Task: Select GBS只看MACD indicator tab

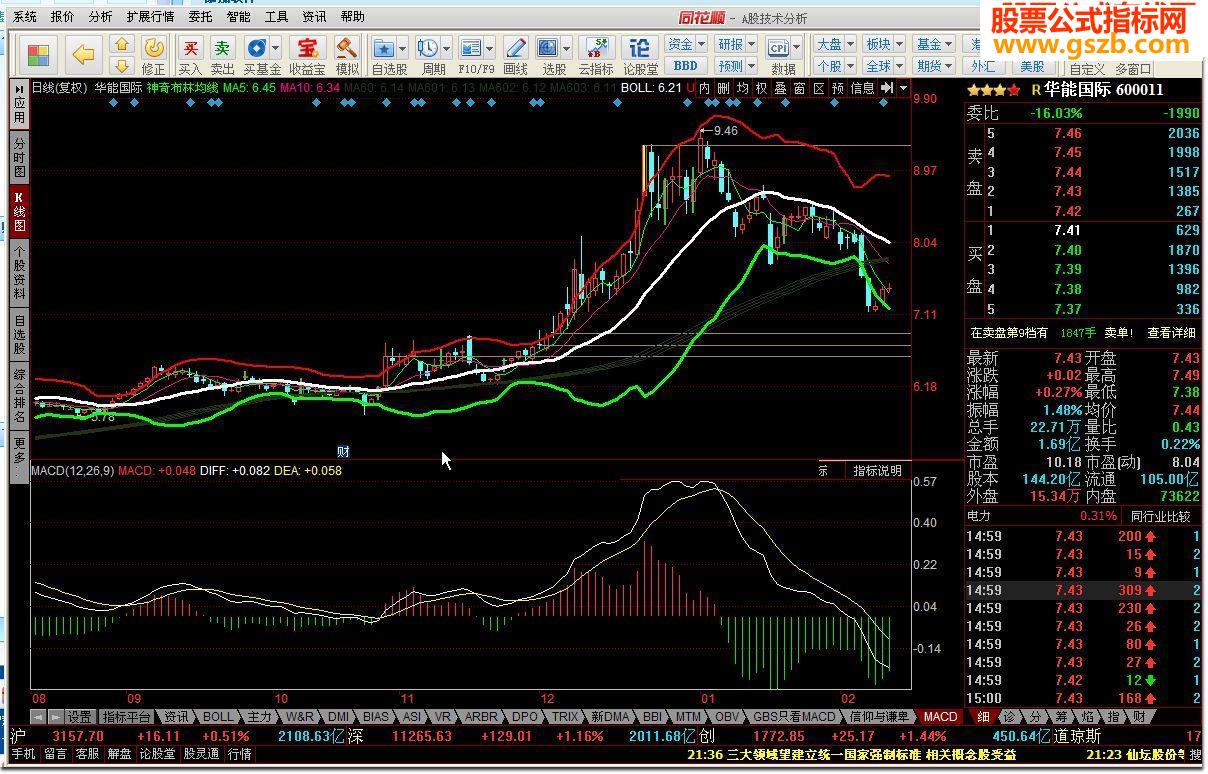Action: tap(794, 717)
